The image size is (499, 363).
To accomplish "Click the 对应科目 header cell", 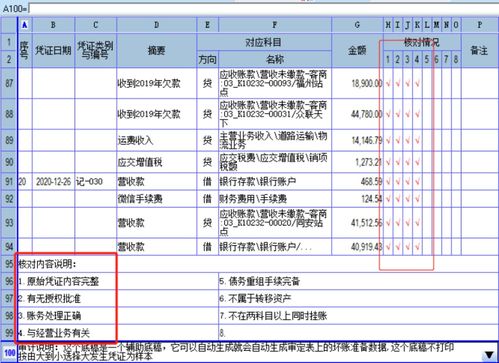I will coord(264,42).
